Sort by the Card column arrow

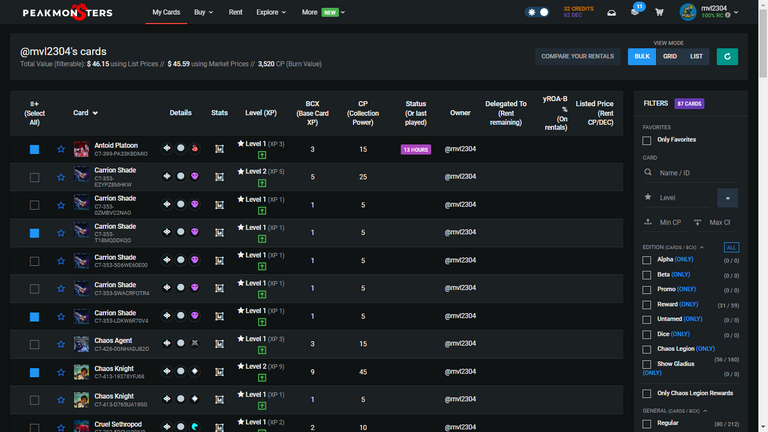[x=95, y=113]
